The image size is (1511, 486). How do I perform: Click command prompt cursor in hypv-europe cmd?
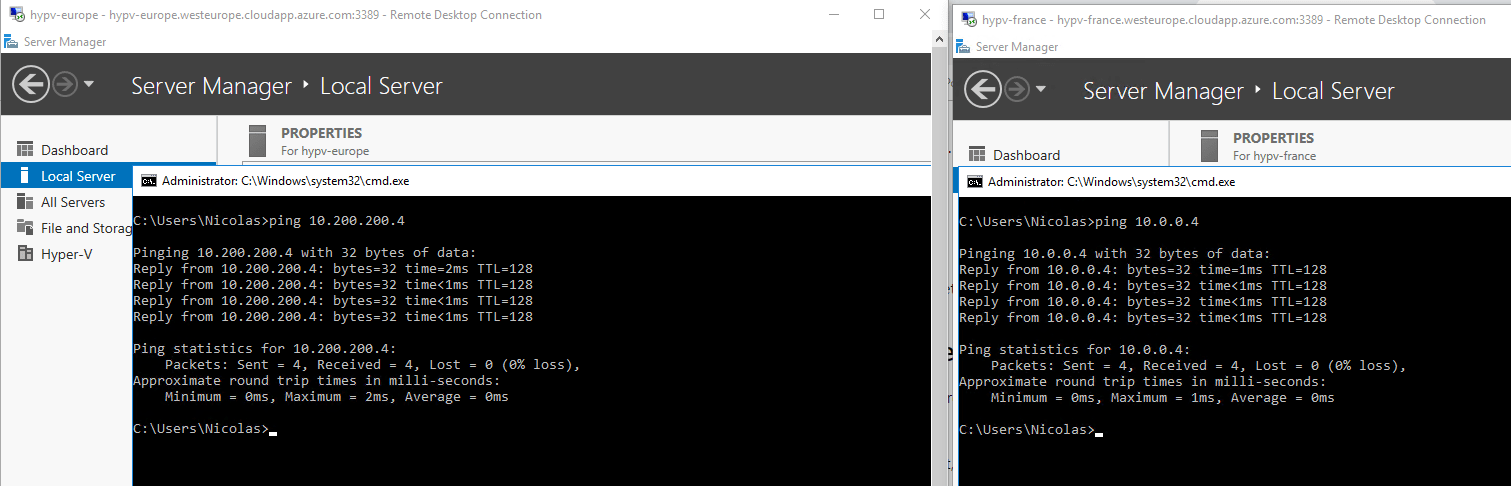[x=272, y=433]
